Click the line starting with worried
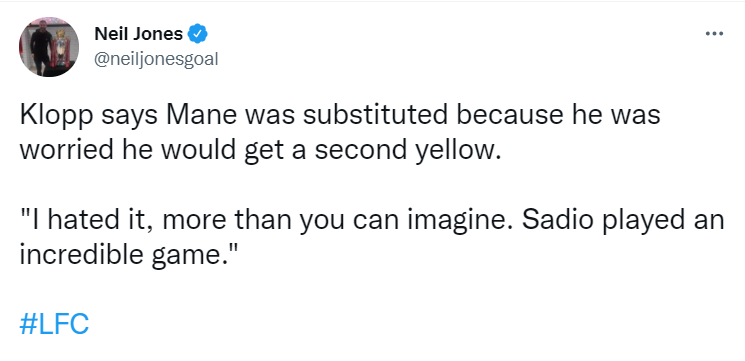 (260, 151)
